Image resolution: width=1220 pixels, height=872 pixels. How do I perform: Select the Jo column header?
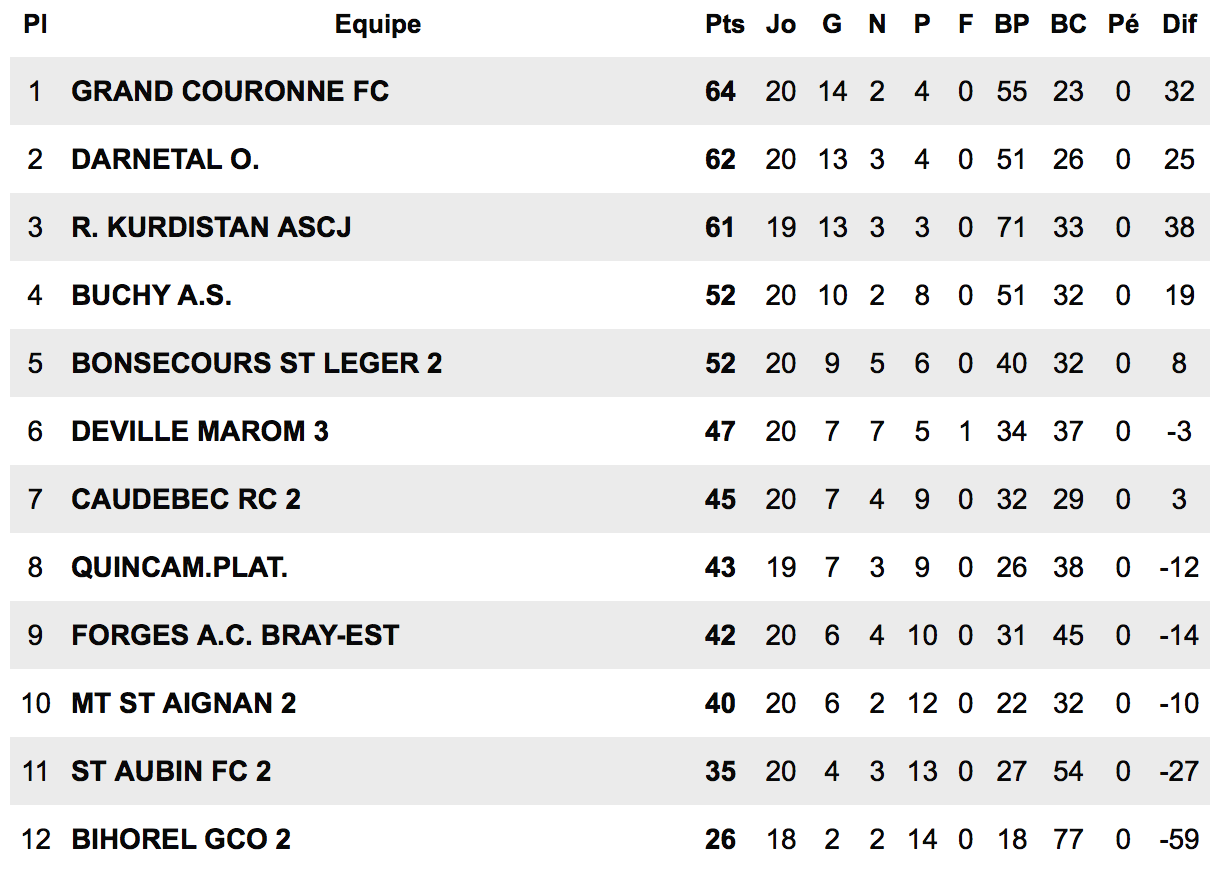781,25
